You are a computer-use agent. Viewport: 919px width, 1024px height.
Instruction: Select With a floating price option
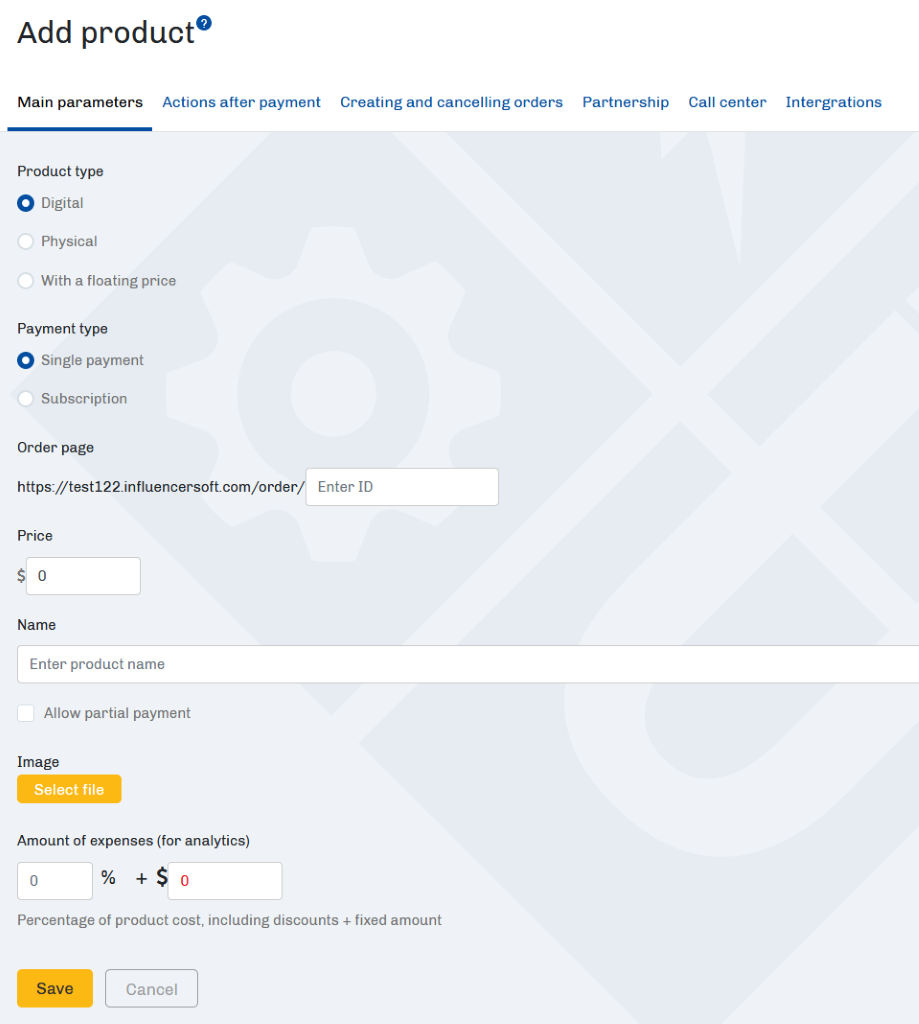click(26, 281)
